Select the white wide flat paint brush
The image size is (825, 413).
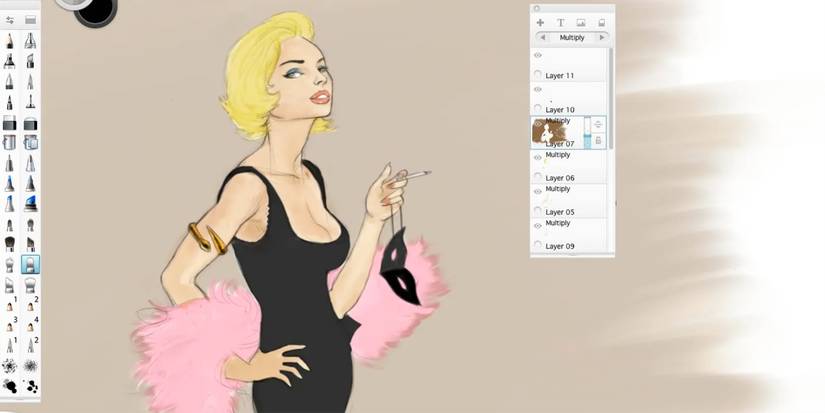click(x=31, y=285)
